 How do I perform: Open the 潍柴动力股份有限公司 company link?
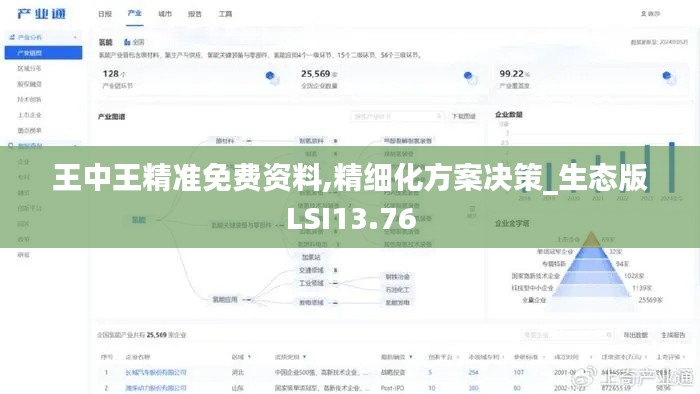156,388
